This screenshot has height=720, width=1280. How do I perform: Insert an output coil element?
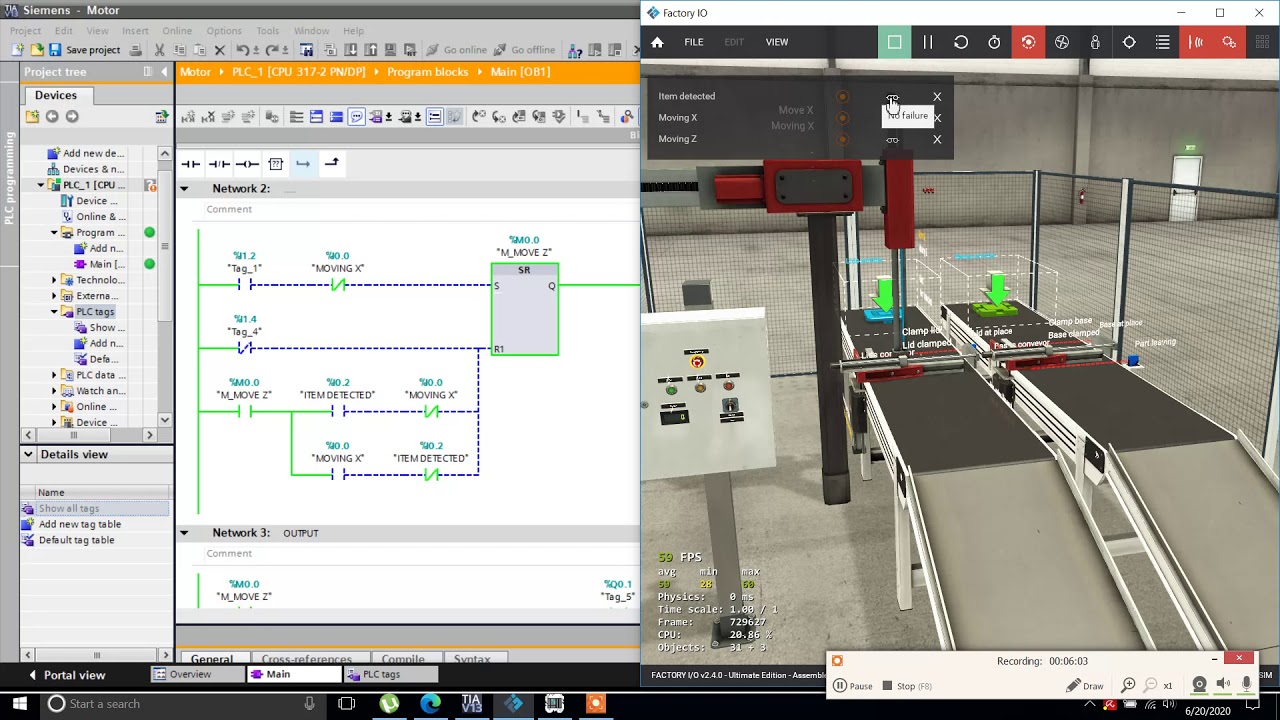[247, 164]
